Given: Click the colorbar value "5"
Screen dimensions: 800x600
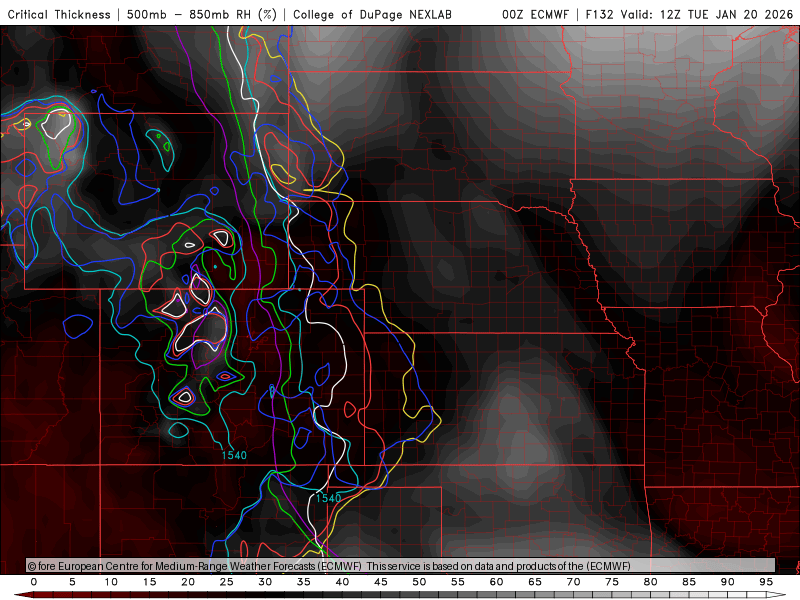Looking at the screenshot, I should coord(72,582).
